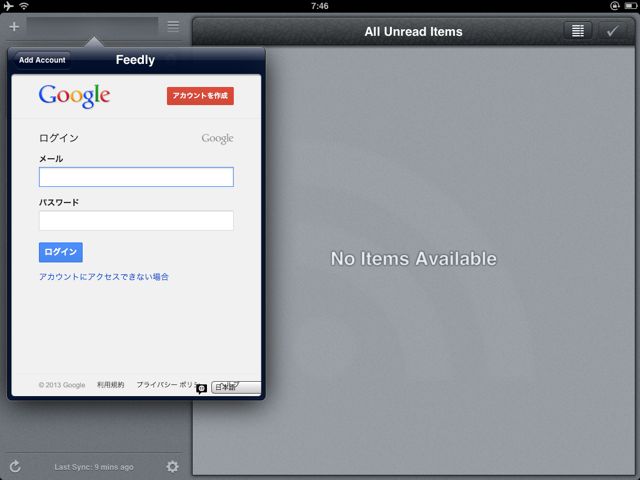Screen dimensions: 640x480
Task: Open the list menu icon in sidebar header
Action: click(173, 27)
